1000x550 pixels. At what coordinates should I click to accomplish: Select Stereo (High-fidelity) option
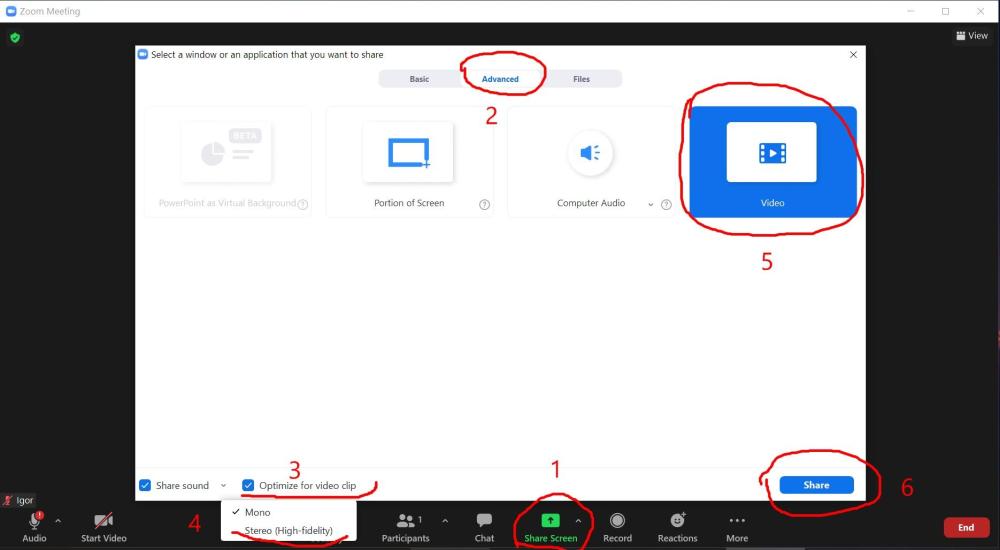[x=288, y=531]
